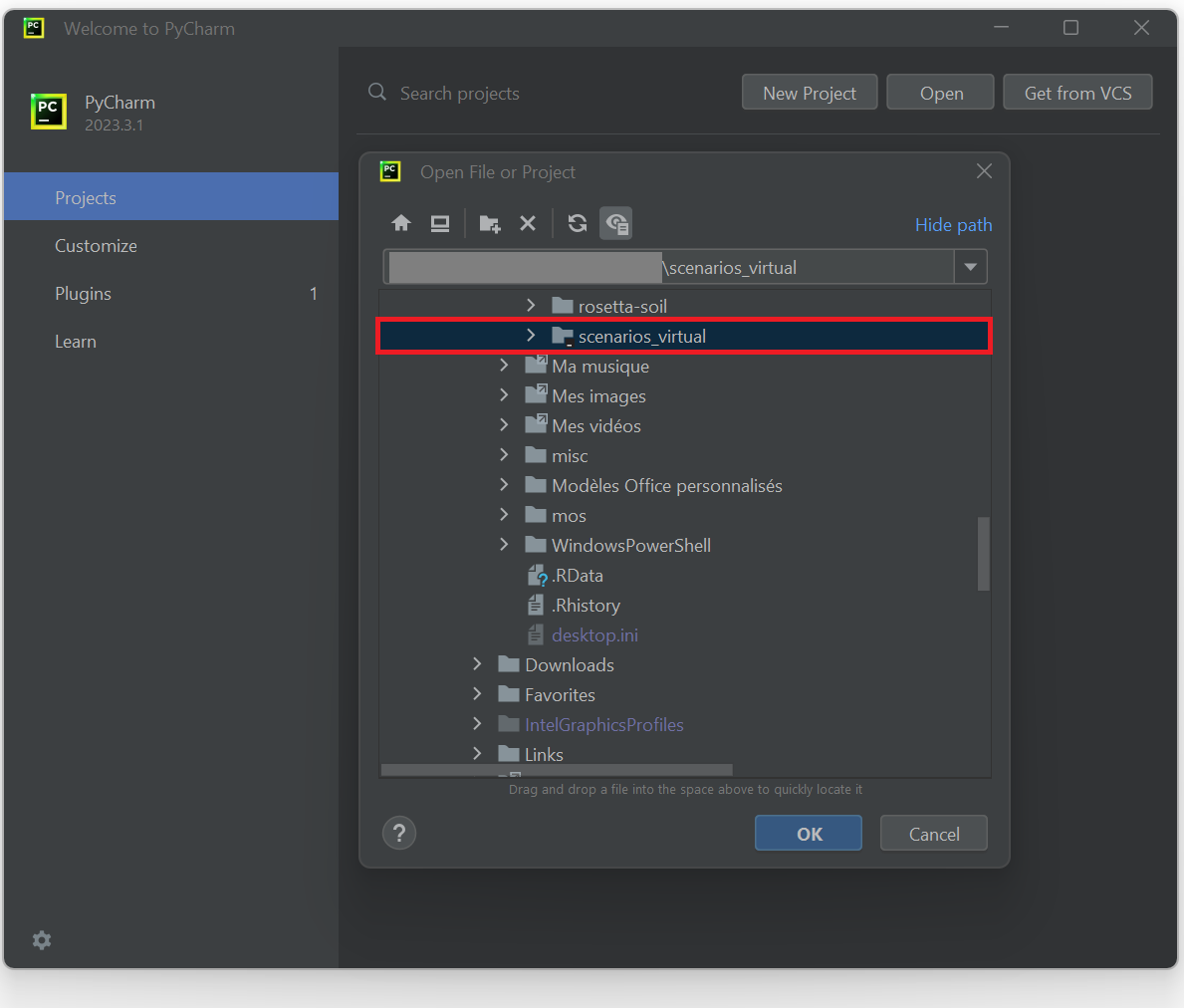The height and width of the screenshot is (1008, 1184).
Task: Switch to Customize section
Action: coord(171,245)
